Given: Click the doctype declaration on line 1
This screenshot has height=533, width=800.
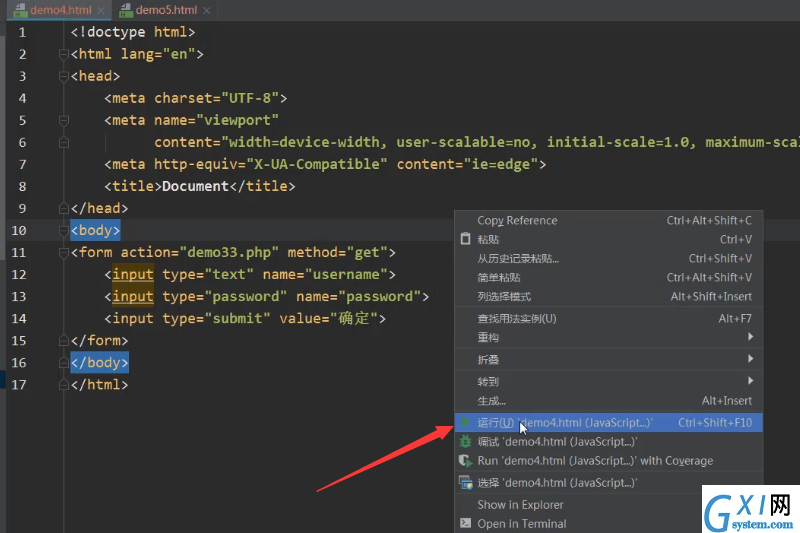Looking at the screenshot, I should tap(133, 32).
